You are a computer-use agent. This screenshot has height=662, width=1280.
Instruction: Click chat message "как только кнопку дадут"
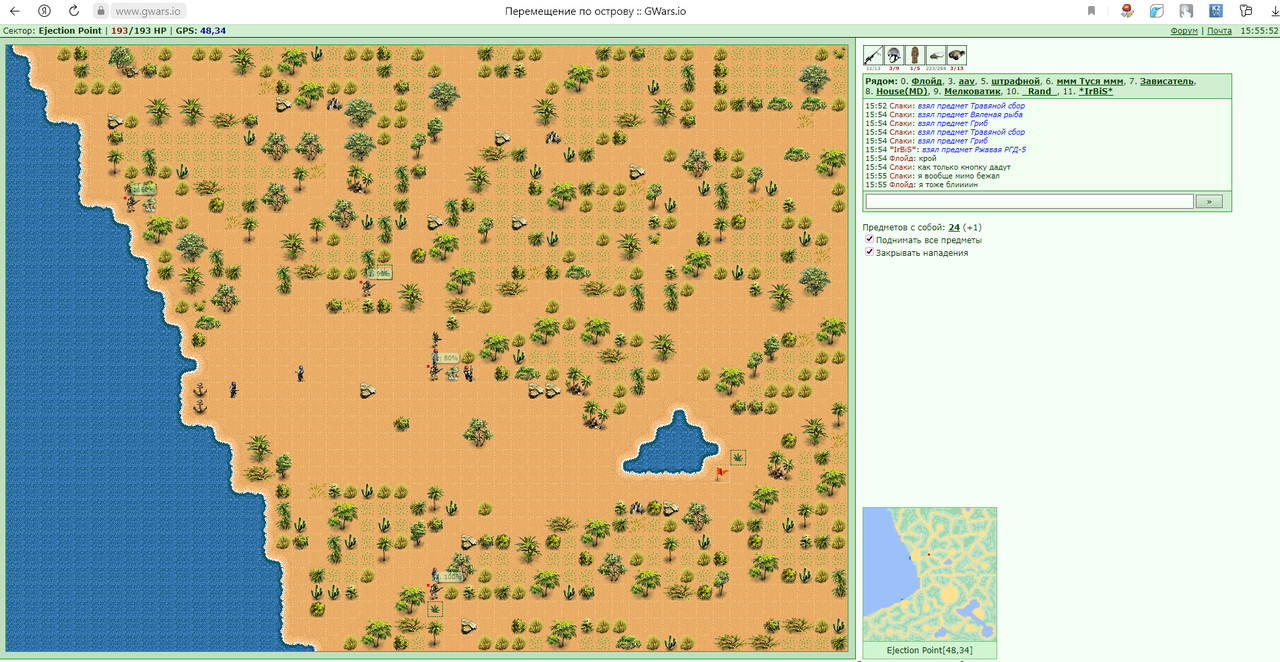click(964, 167)
